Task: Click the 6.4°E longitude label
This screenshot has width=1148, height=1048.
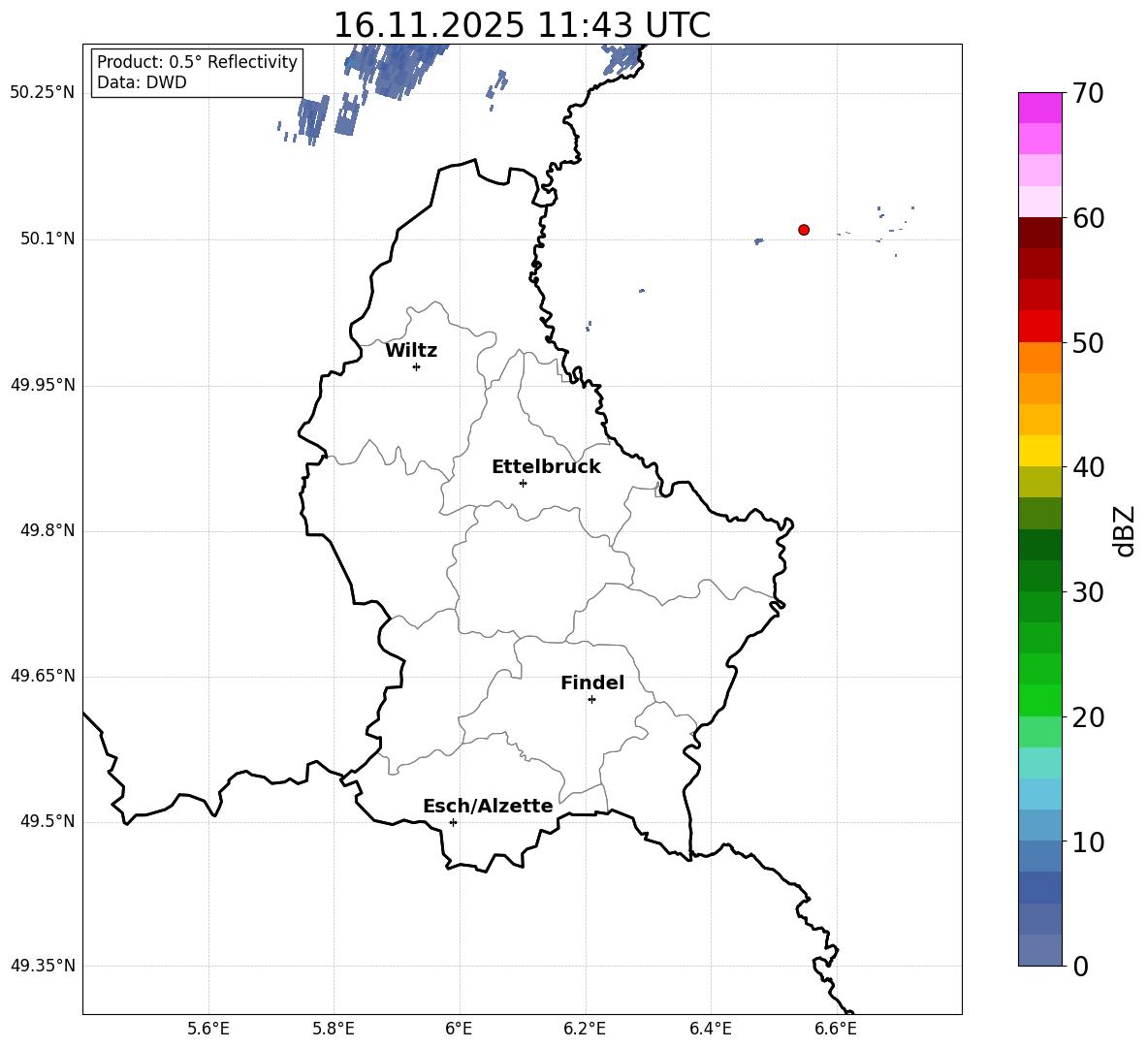Action: [710, 1029]
